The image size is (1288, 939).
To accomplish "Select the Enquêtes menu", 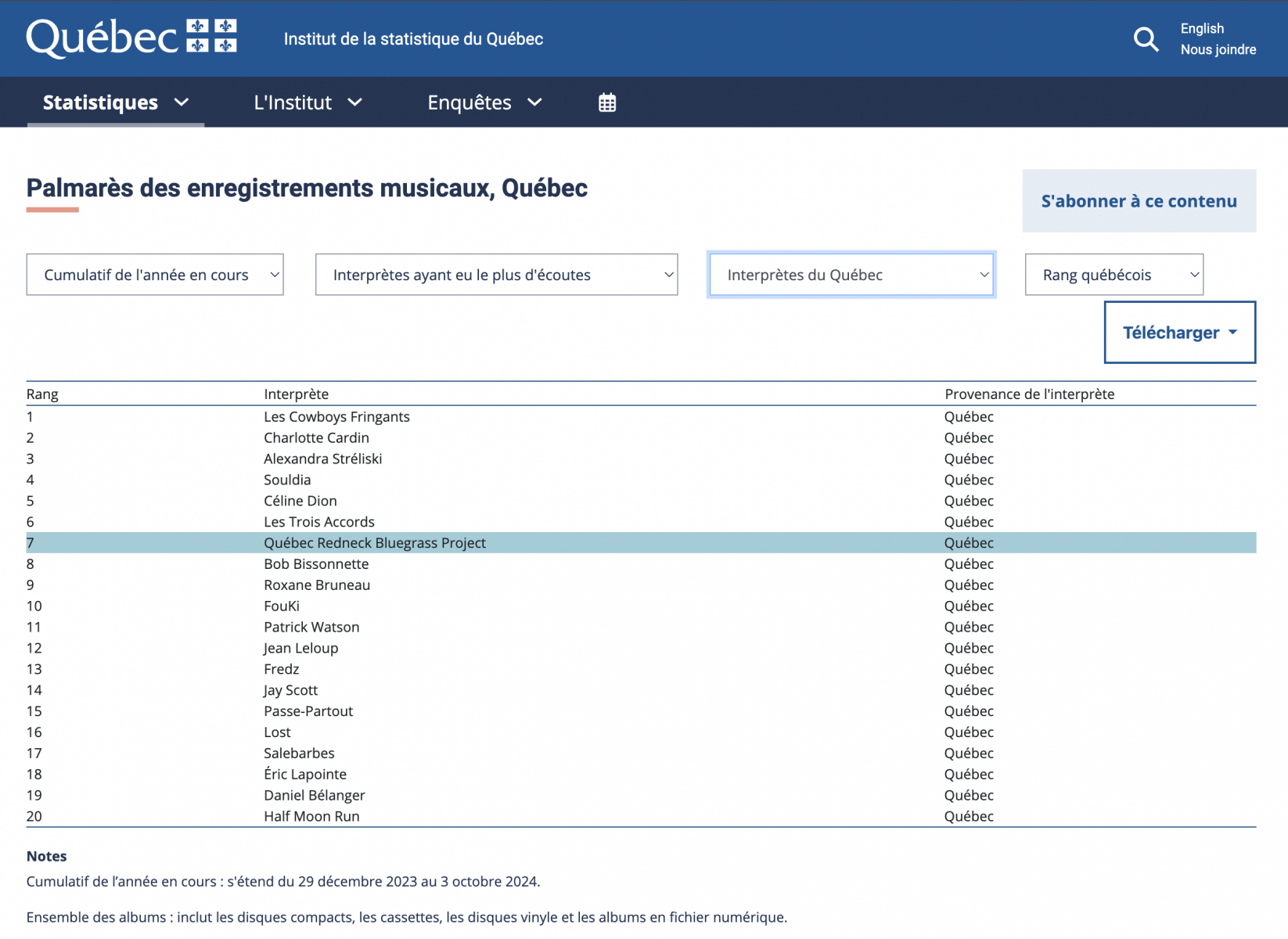I will [469, 102].
